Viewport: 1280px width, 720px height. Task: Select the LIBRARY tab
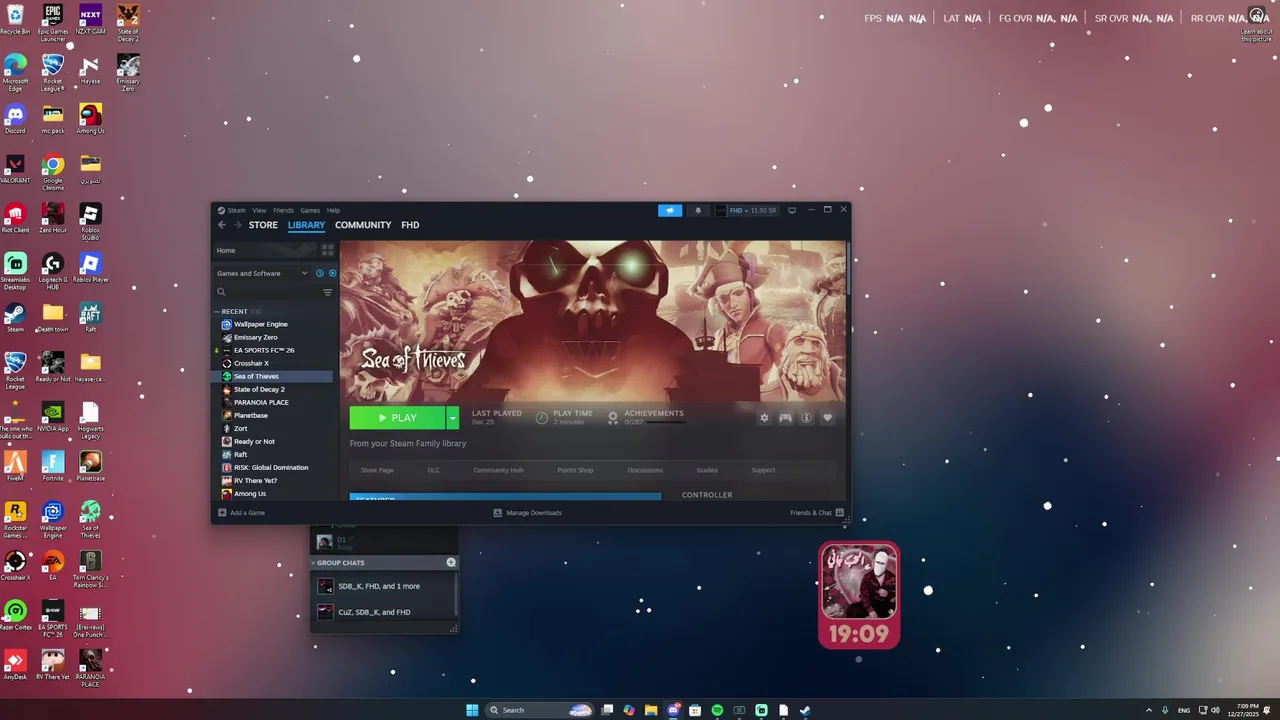point(306,225)
